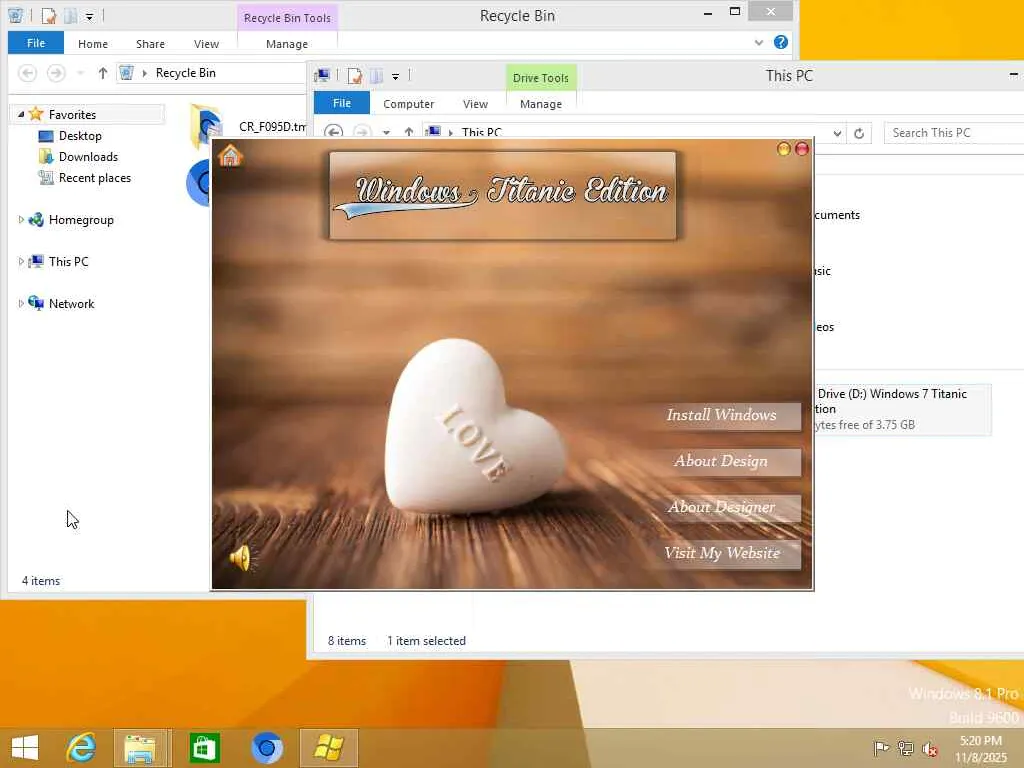This screenshot has width=1024, height=768.
Task: Select the Drive (D:) Windows 7 Titanic item
Action: pyautogui.click(x=903, y=409)
